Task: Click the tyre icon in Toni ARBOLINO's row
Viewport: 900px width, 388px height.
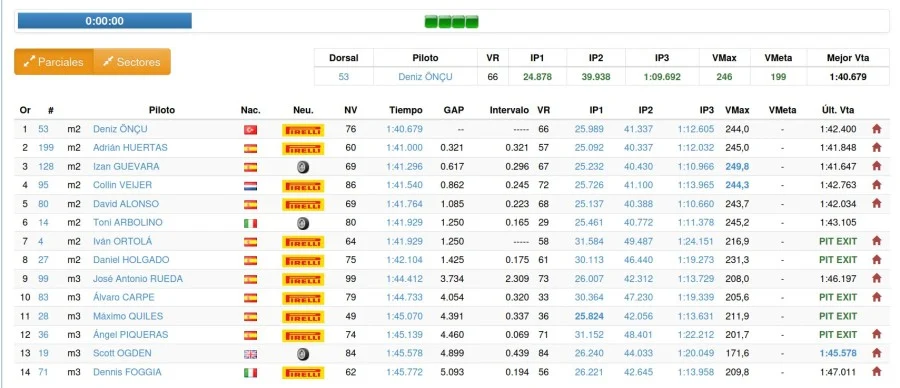Action: pos(303,223)
